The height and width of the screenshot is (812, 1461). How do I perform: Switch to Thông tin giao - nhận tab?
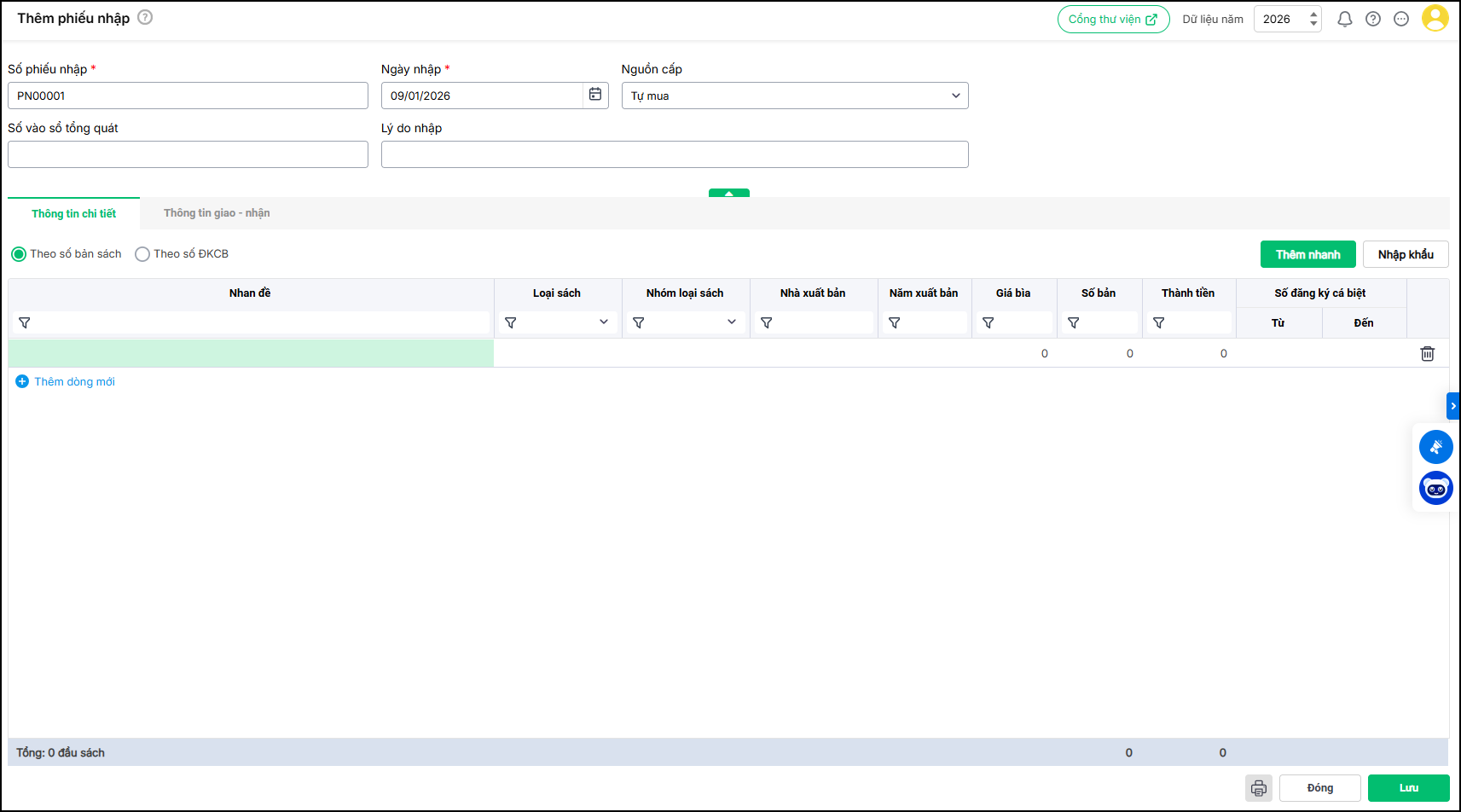pyautogui.click(x=217, y=213)
